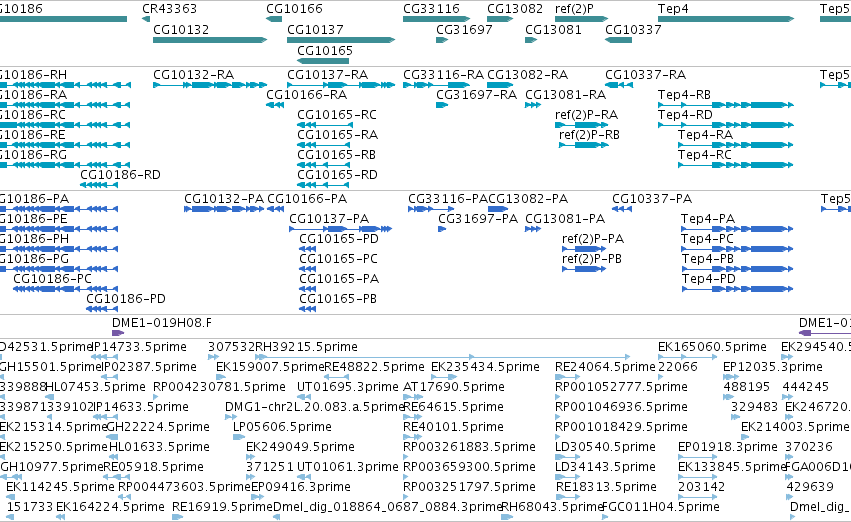Select EST HL01633.5prime label

tap(159, 447)
